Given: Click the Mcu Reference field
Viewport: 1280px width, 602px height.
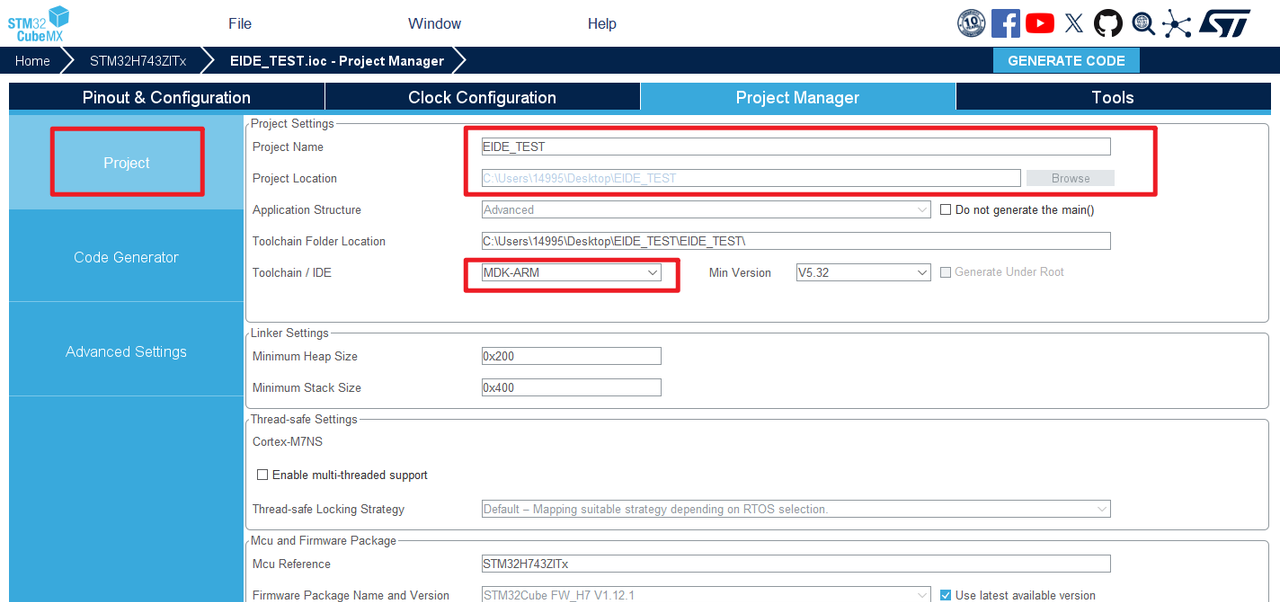Looking at the screenshot, I should click(x=796, y=563).
